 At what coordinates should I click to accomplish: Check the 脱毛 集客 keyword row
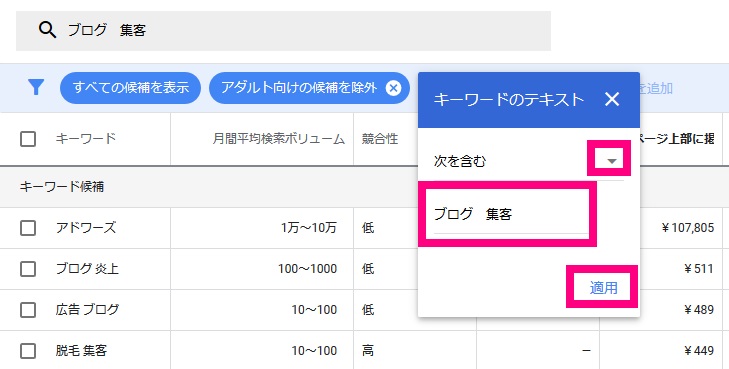(x=28, y=350)
